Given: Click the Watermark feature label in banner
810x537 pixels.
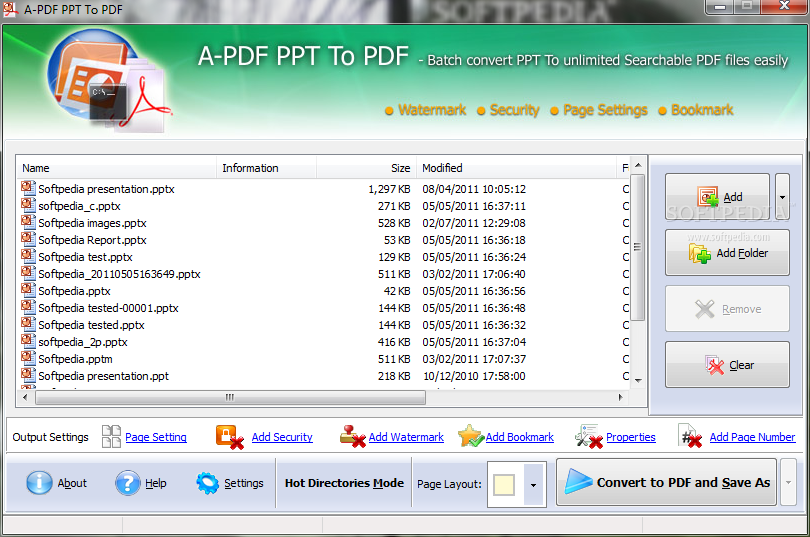Looking at the screenshot, I should [432, 110].
